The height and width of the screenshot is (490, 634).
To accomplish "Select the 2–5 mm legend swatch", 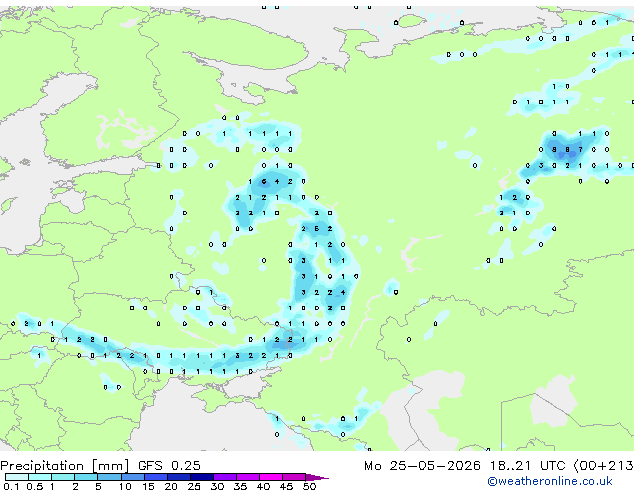I will tap(86, 477).
